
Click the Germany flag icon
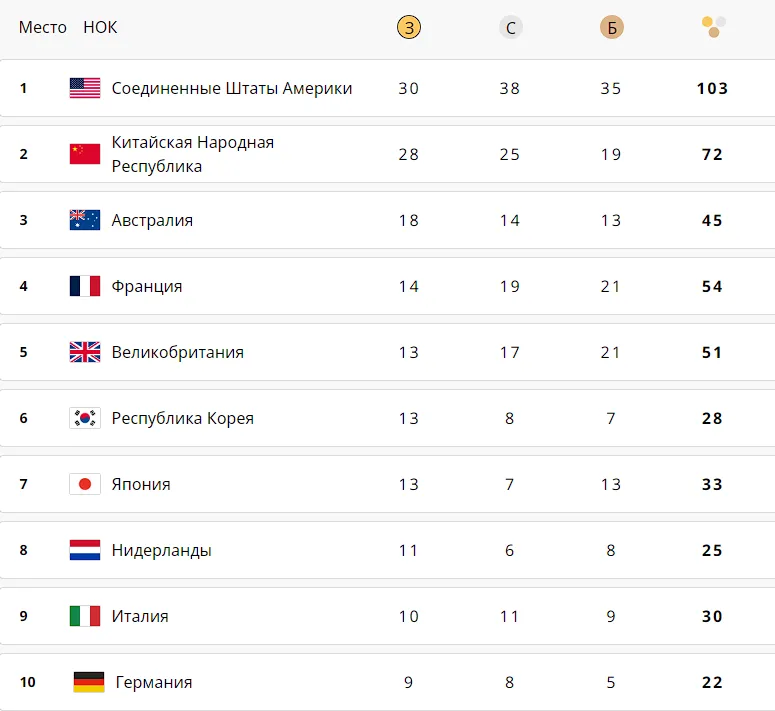(89, 682)
